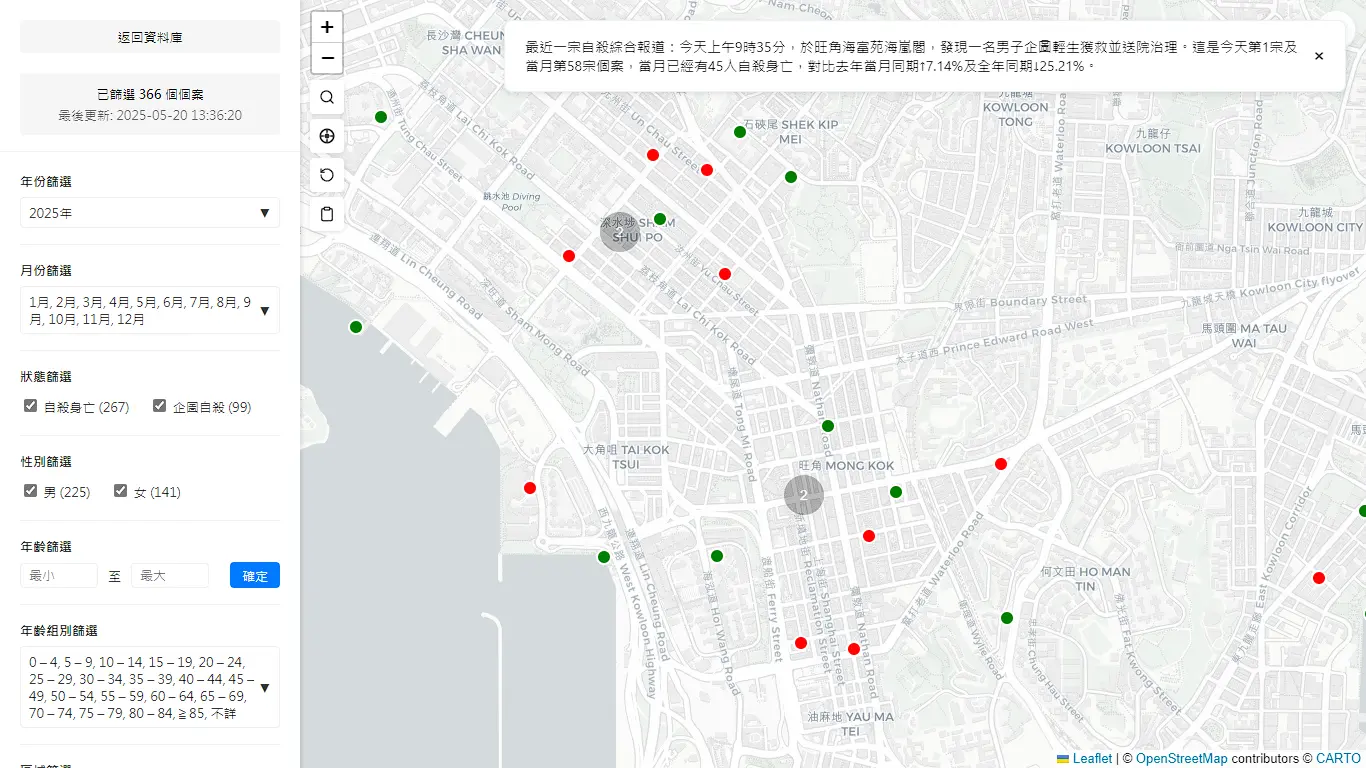Image resolution: width=1366 pixels, height=768 pixels.
Task: Click the 最近一宗自殺綜合報道 notification text
Action: pyautogui.click(x=911, y=56)
